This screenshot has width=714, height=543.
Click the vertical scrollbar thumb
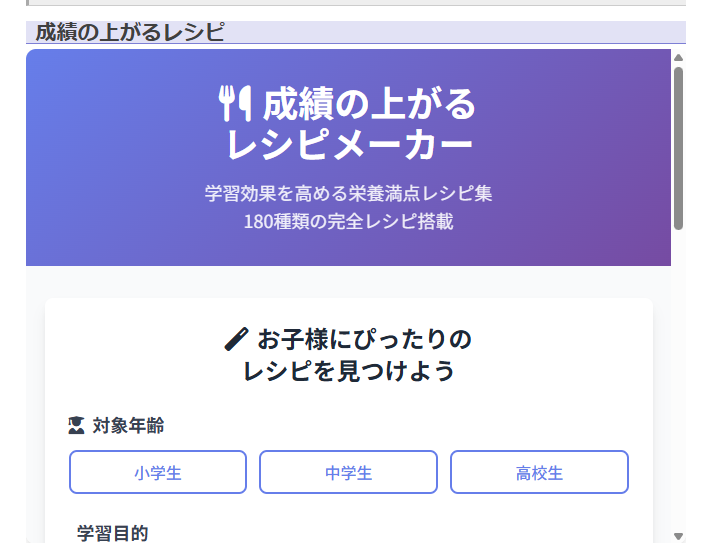(678, 149)
